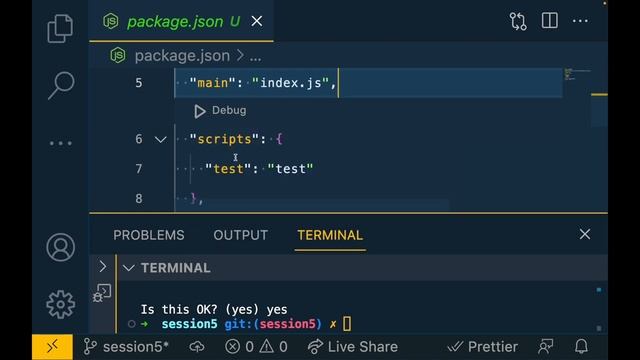
Task: Click line number 8 in the gutter
Action: pos(139,199)
